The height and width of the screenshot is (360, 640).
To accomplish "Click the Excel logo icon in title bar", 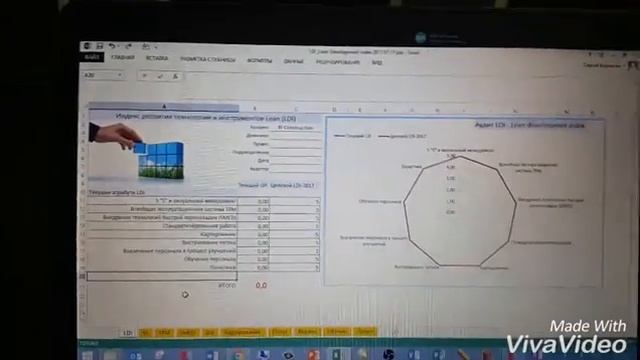I will (x=87, y=46).
